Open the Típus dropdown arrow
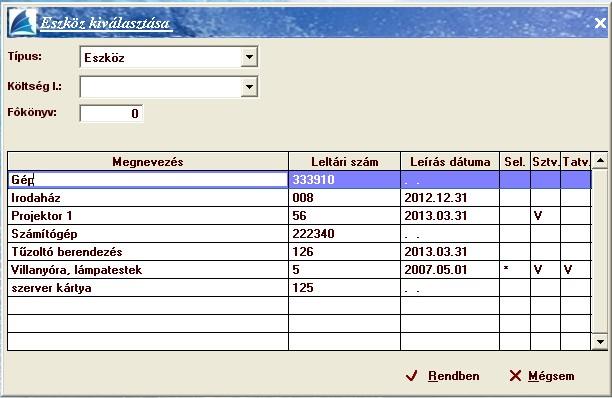 pyautogui.click(x=249, y=57)
